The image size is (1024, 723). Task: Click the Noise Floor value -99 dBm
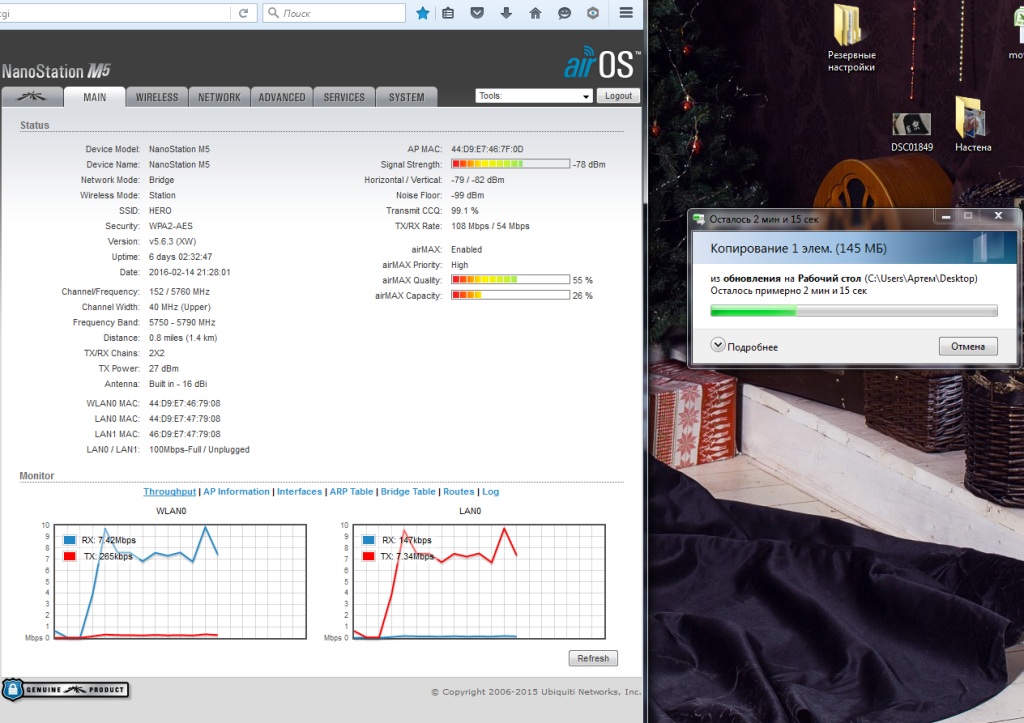click(468, 195)
